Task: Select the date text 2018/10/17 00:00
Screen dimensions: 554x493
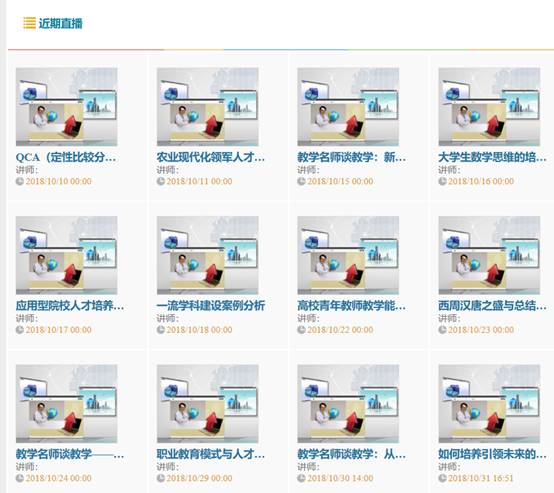Action: 59,330
